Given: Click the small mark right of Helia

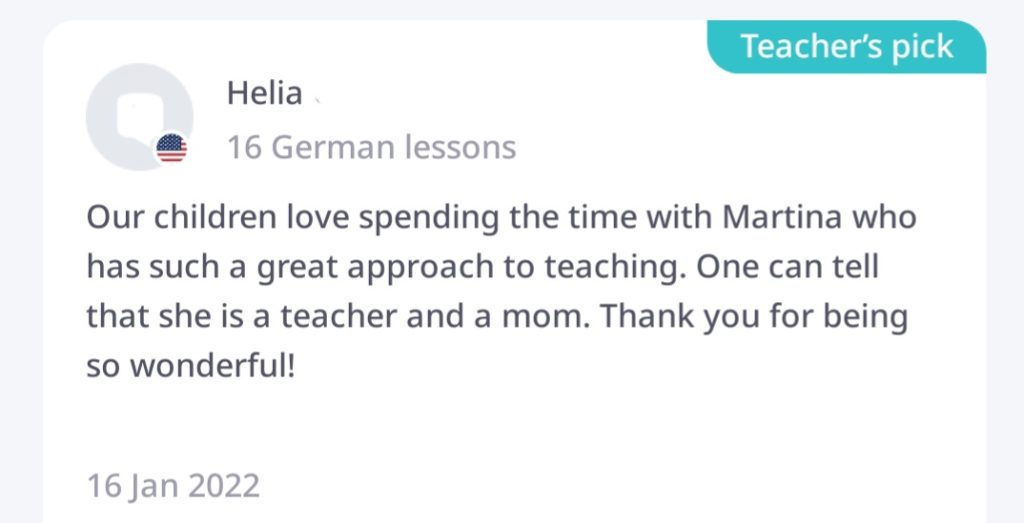Looking at the screenshot, I should click(x=317, y=98).
